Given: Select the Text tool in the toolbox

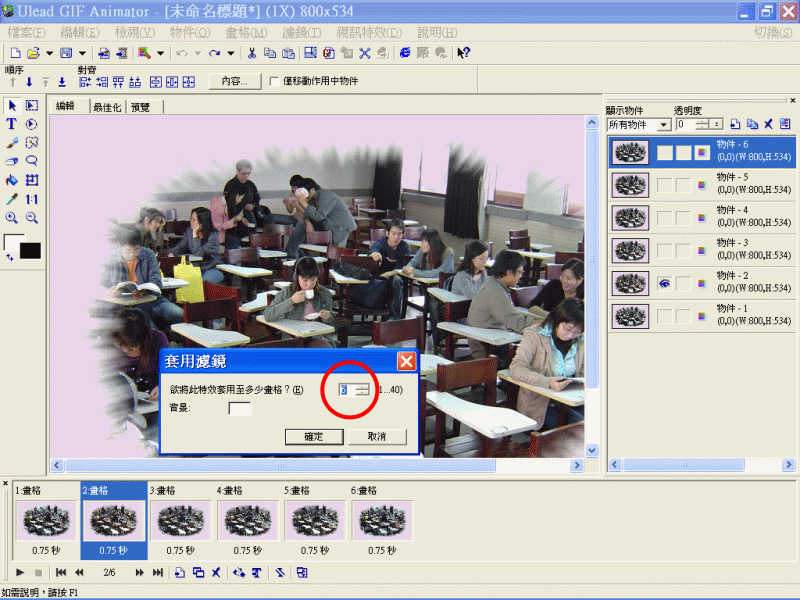Looking at the screenshot, I should pyautogui.click(x=12, y=124).
